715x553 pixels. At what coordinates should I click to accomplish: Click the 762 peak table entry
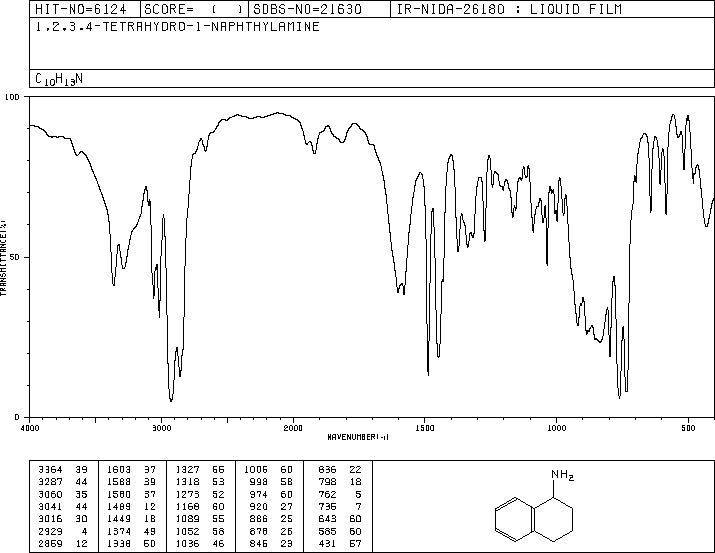tap(340, 494)
